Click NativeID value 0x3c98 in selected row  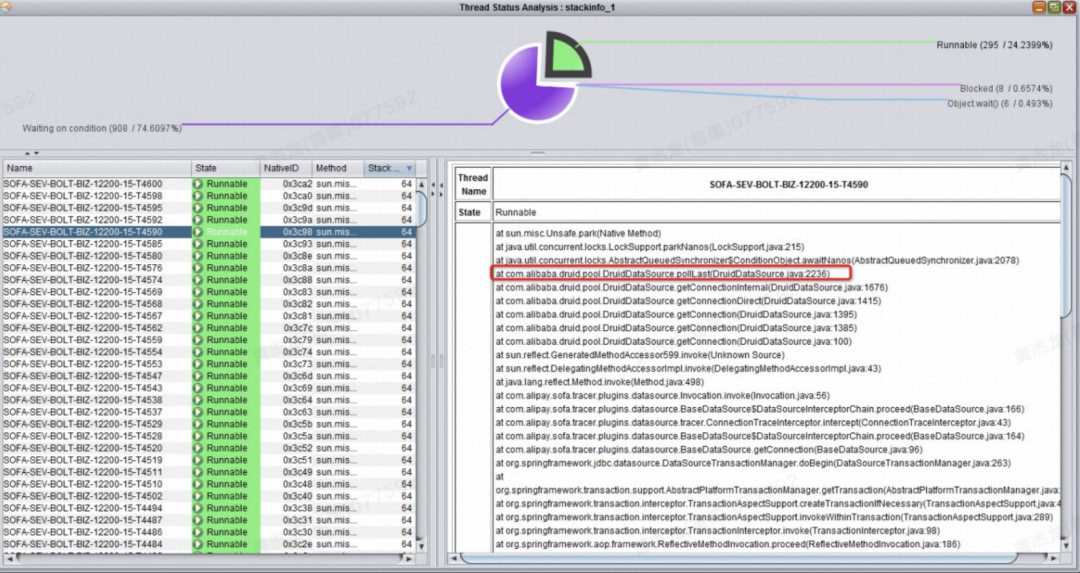298,232
